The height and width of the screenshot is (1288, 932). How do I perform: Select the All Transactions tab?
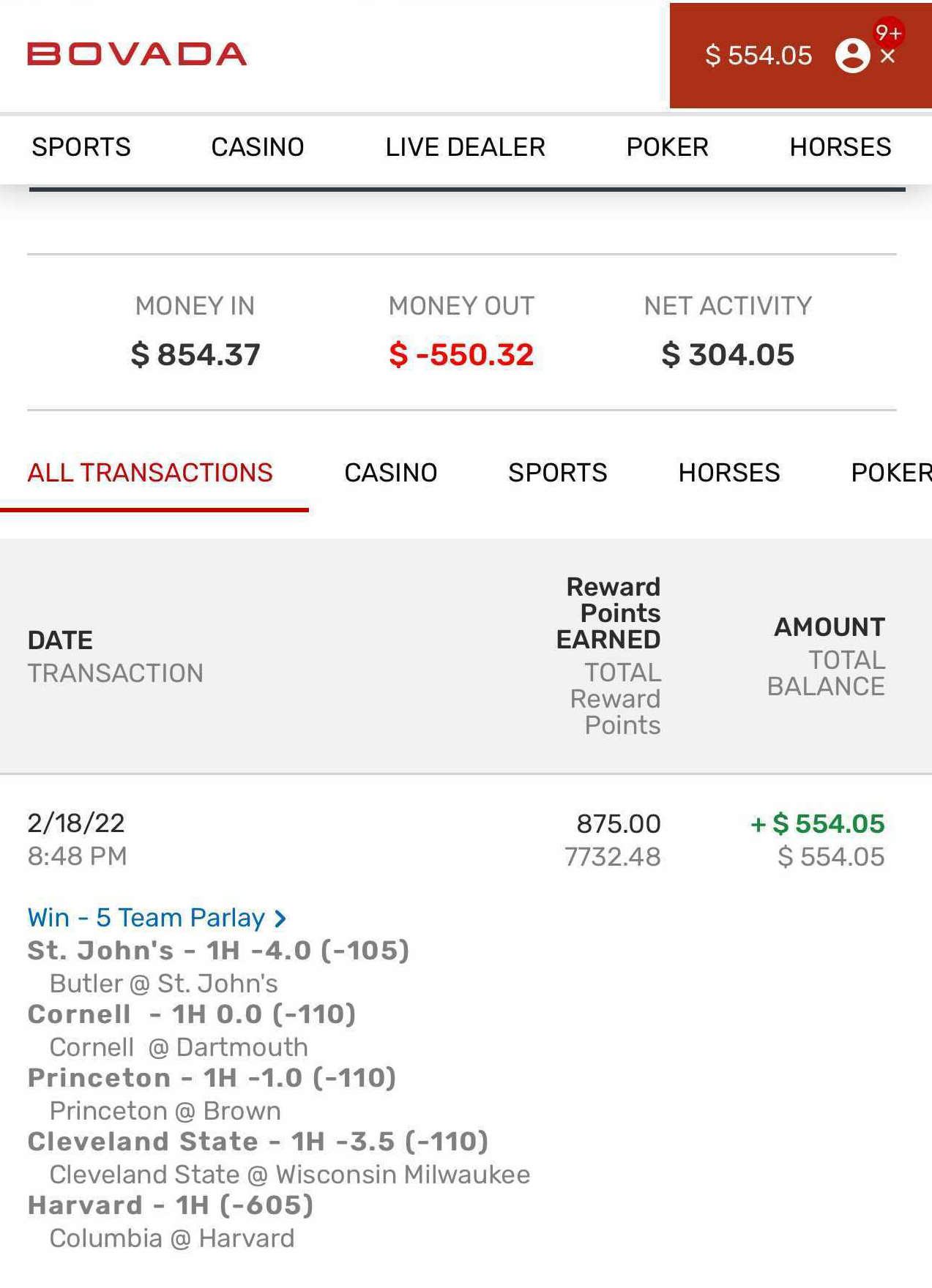150,473
